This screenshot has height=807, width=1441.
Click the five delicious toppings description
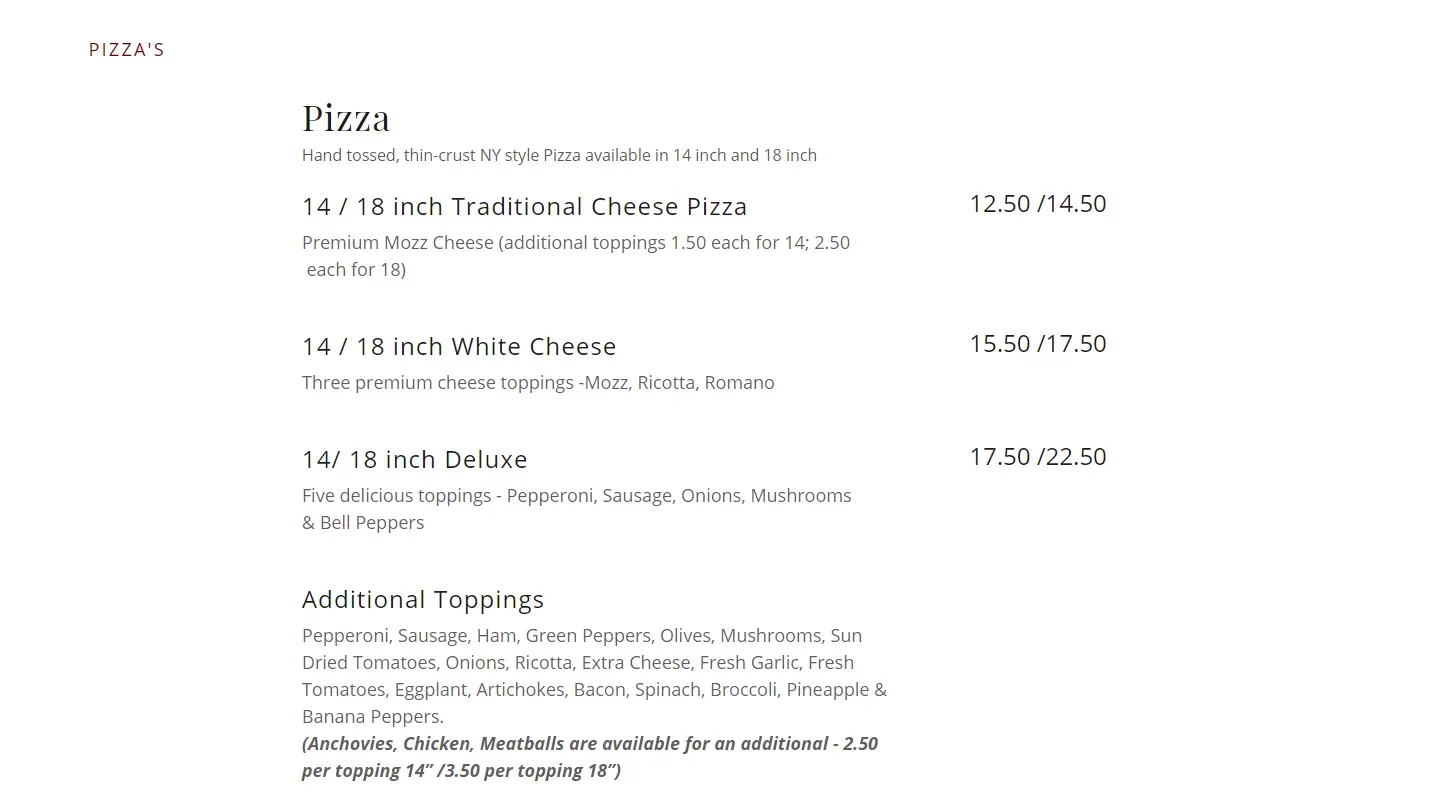click(x=576, y=496)
